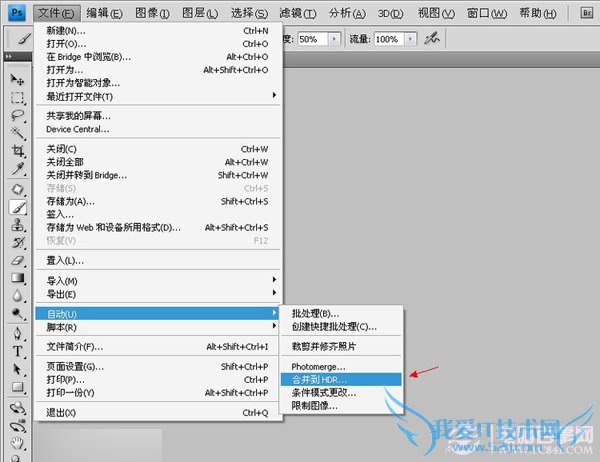The width and height of the screenshot is (600, 462).
Task: Choose Create Droplet (创建快捷批处理)
Action: (x=341, y=327)
